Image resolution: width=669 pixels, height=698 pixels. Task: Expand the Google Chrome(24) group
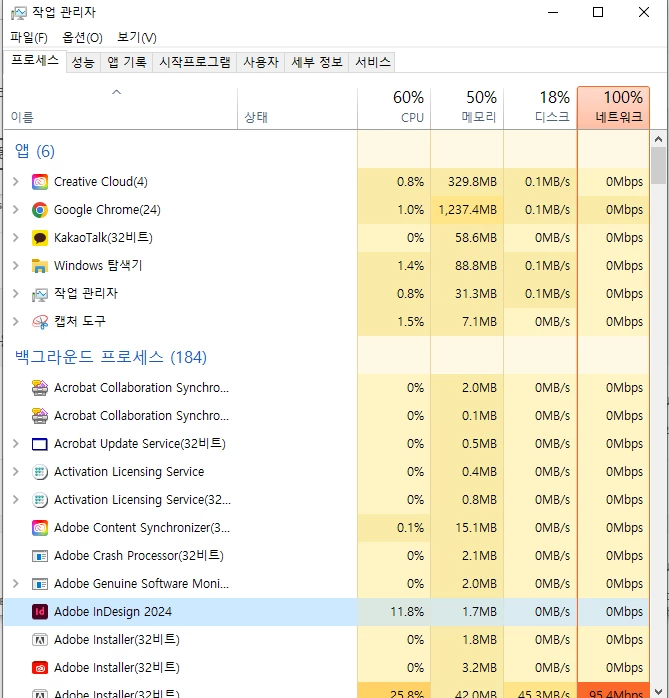16,210
